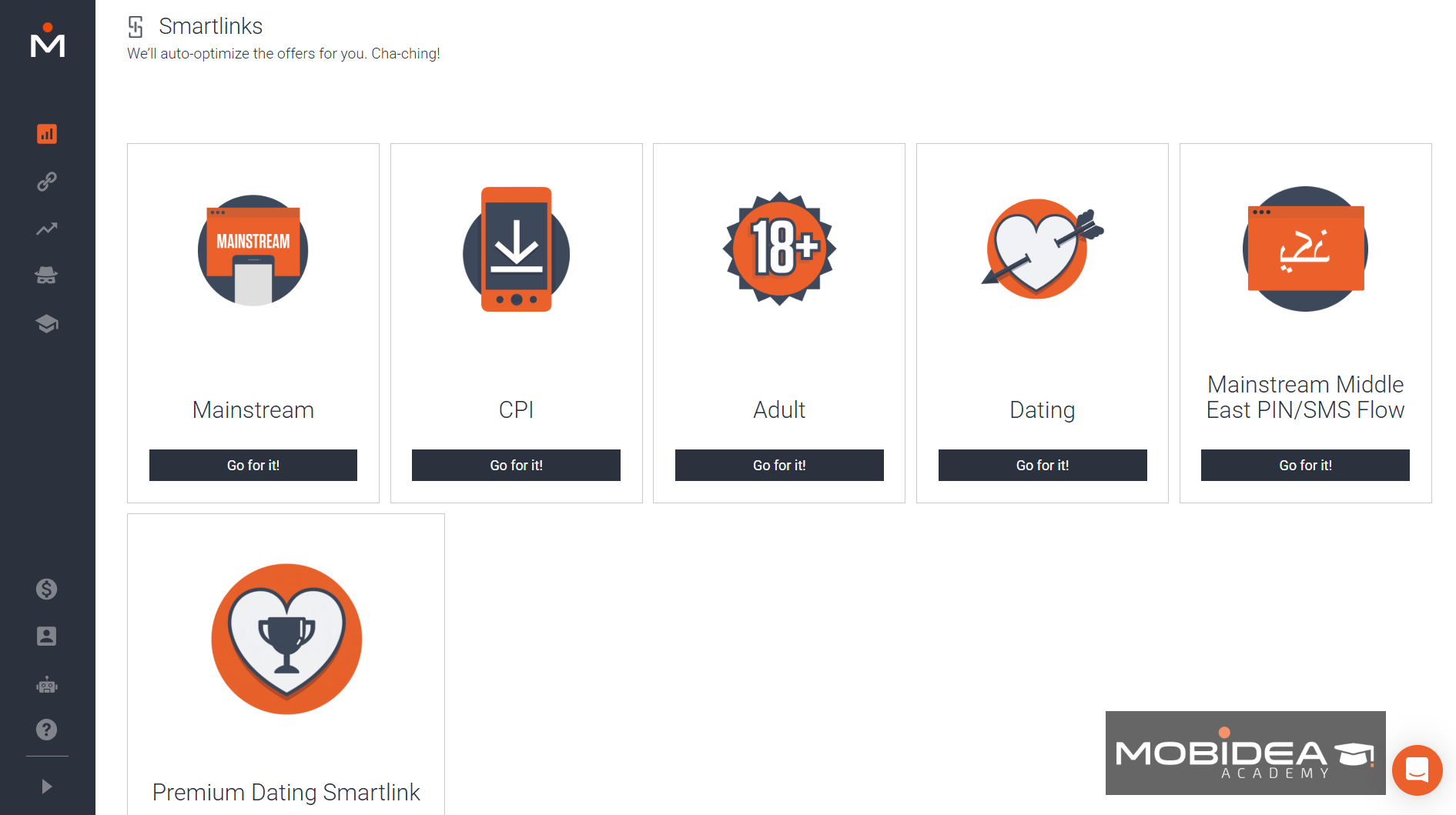Viewport: 1456px width, 815px height.
Task: Click Go for it! under CPI
Action: pos(516,466)
